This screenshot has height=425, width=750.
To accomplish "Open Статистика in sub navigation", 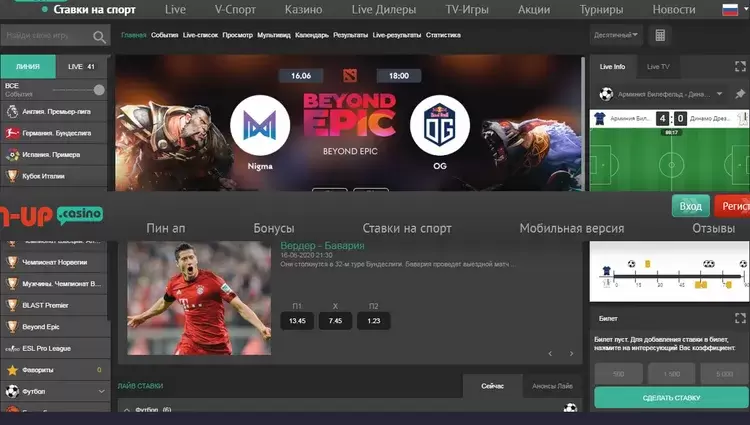I will pos(443,35).
